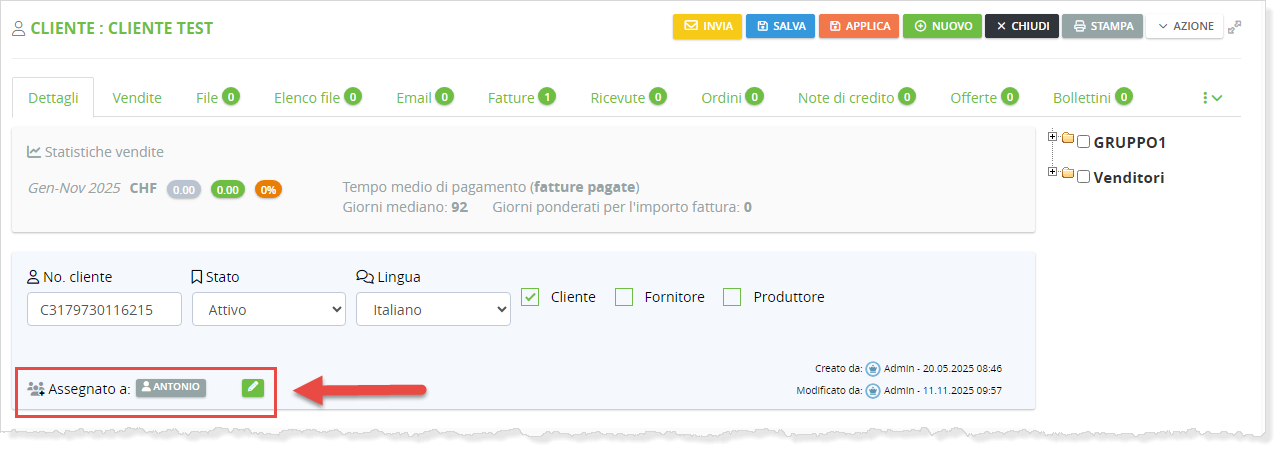The image size is (1281, 452).
Task: Click the Venditori folder icon
Action: pyautogui.click(x=1067, y=176)
